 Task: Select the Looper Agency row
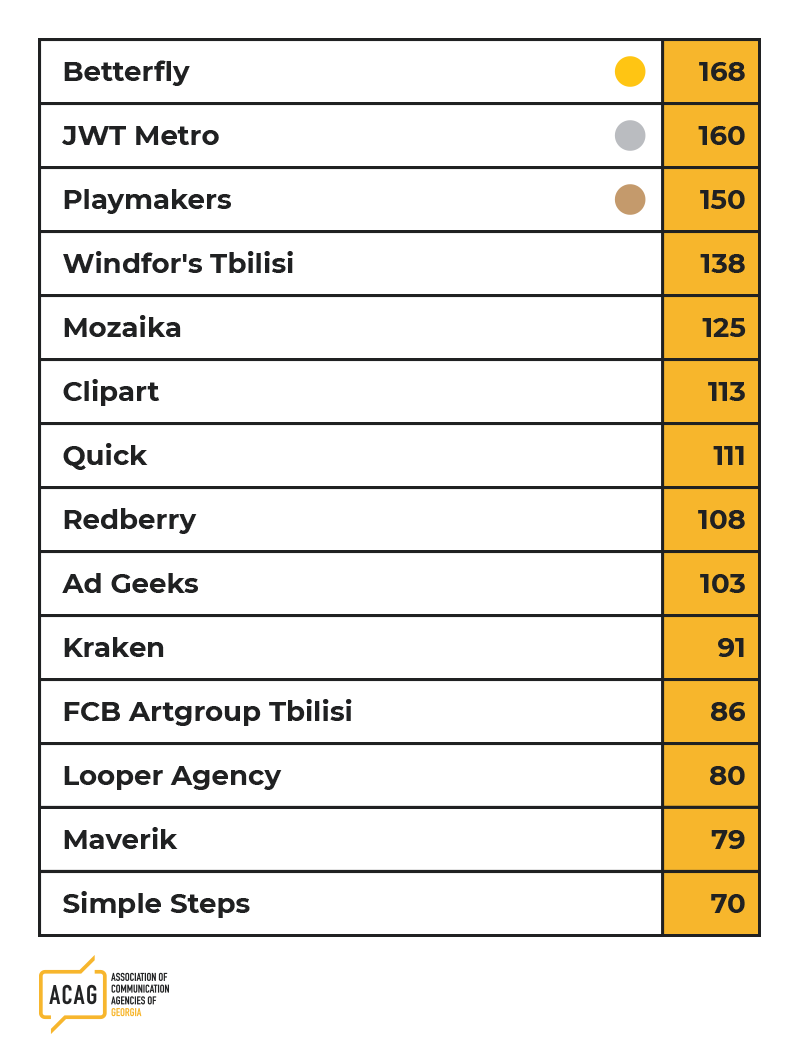click(399, 776)
